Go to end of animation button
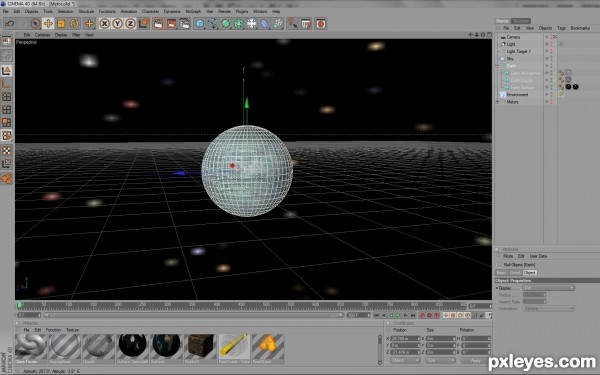Screen dimensions: 600x375 pyautogui.click(x=412, y=315)
